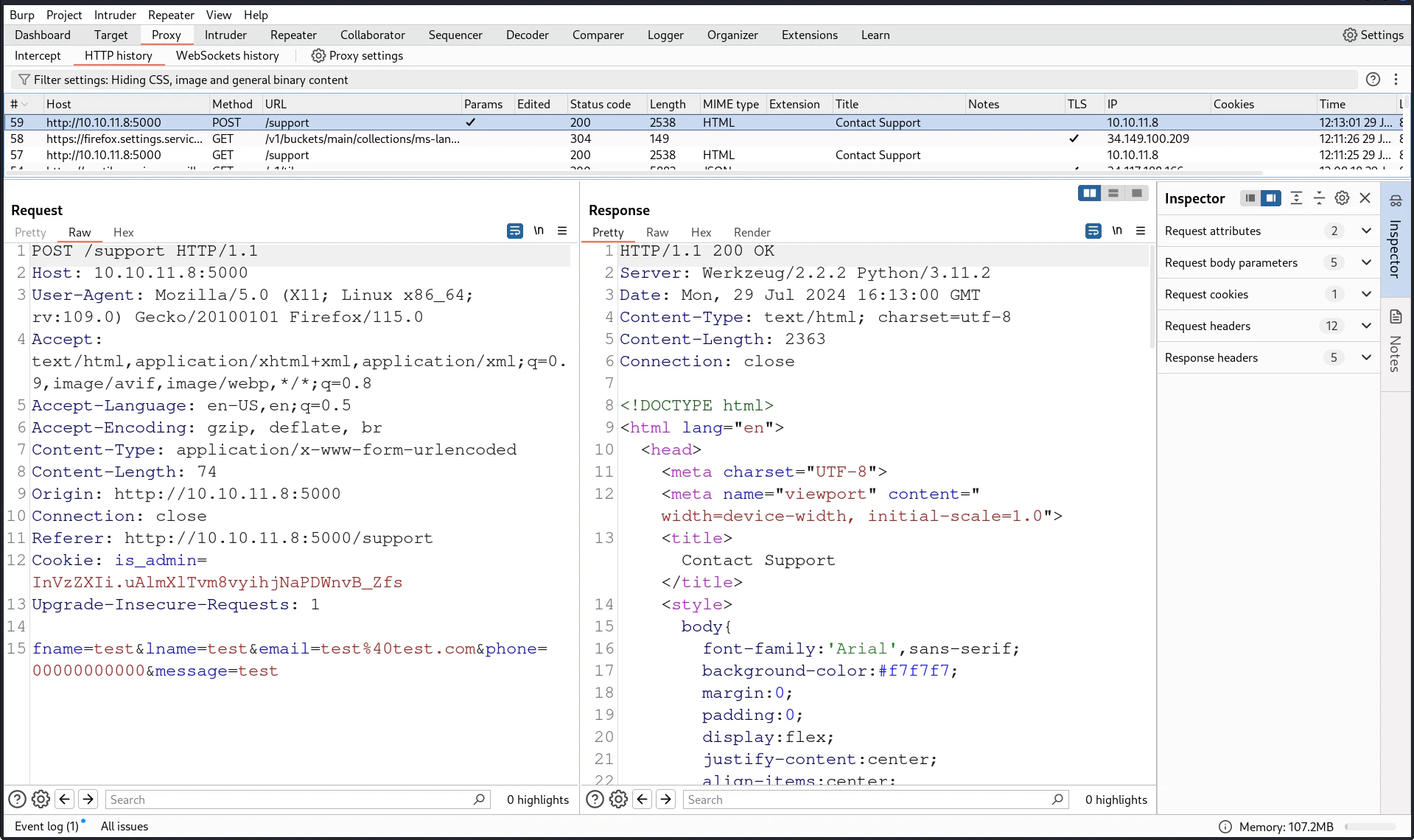This screenshot has width=1414, height=840.
Task: Go to previous match in Response search
Action: (x=643, y=799)
